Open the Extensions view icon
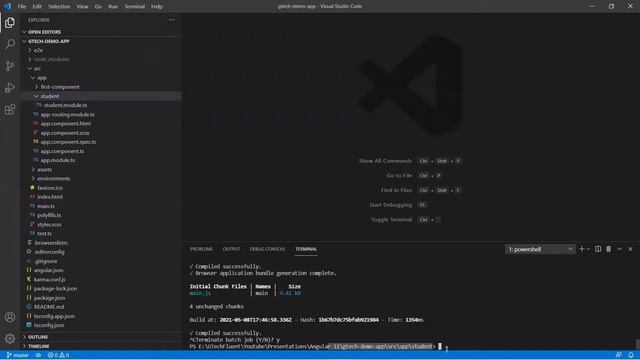 point(10,109)
